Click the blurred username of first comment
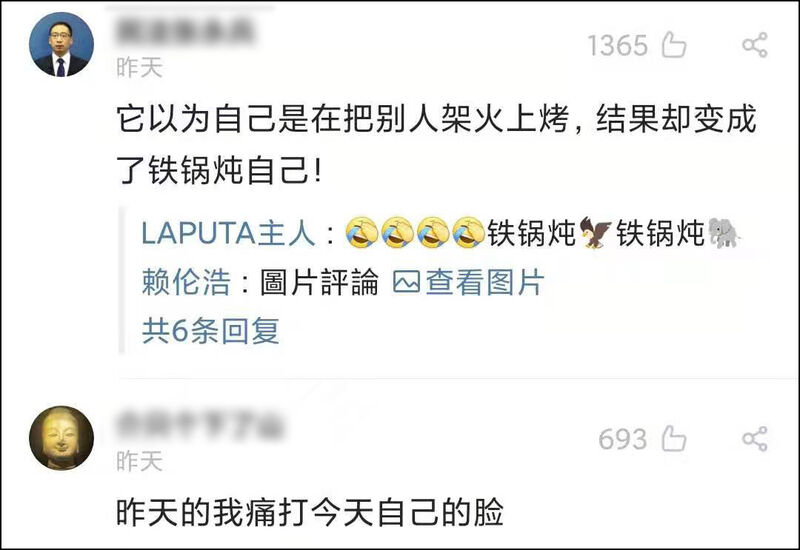 pyautogui.click(x=185, y=31)
